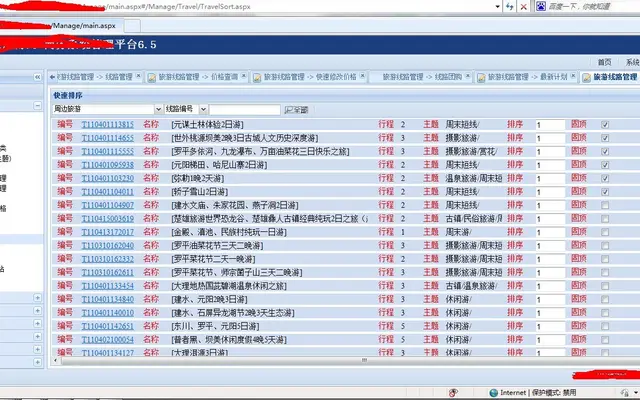Open route link T110401113815
640x400 pixels.
coord(108,124)
